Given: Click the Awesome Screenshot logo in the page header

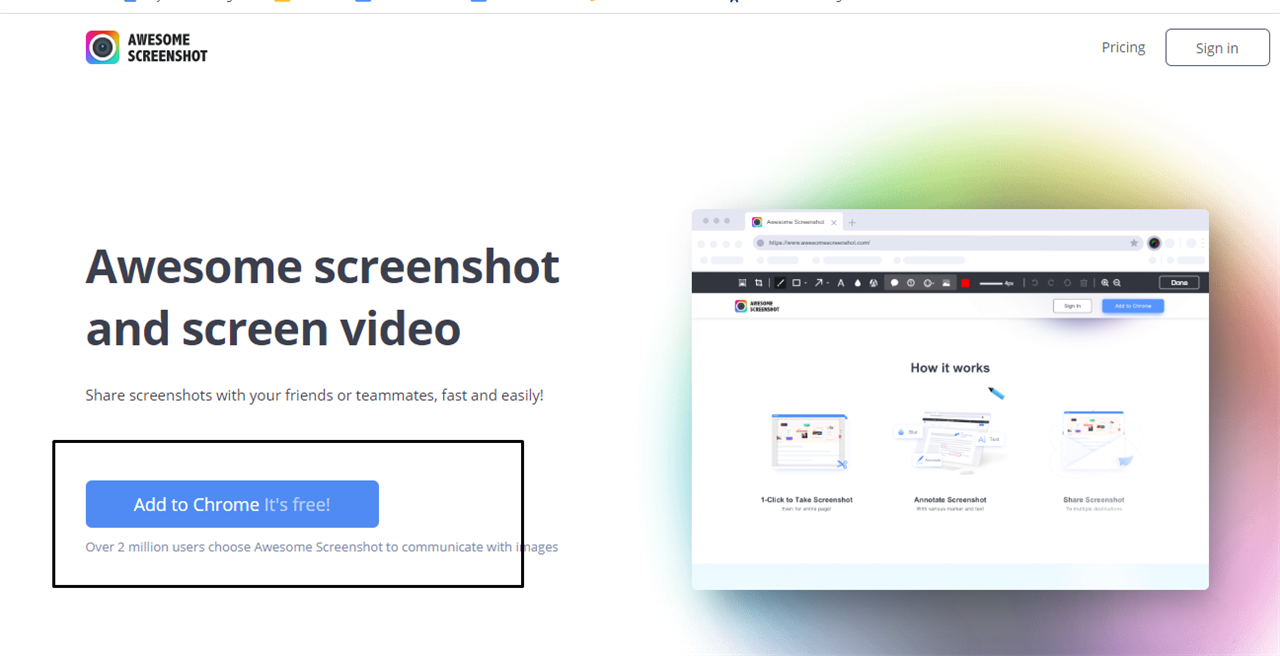Looking at the screenshot, I should click(147, 47).
